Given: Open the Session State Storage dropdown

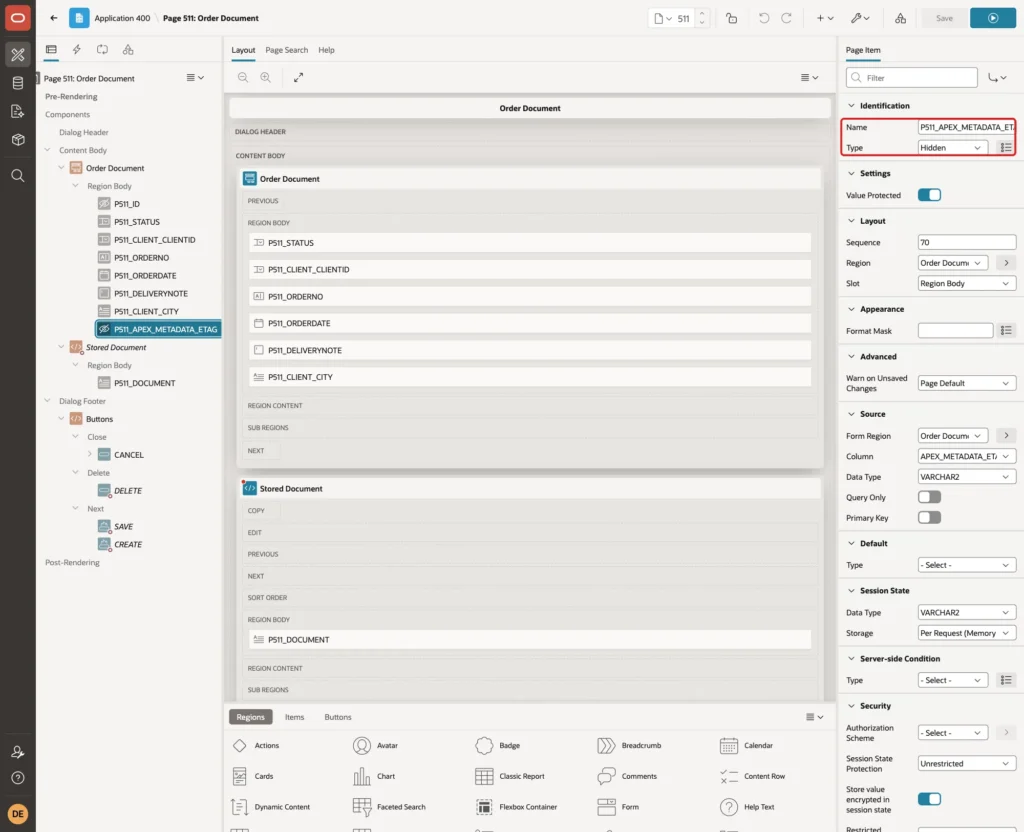Looking at the screenshot, I should pos(967,633).
